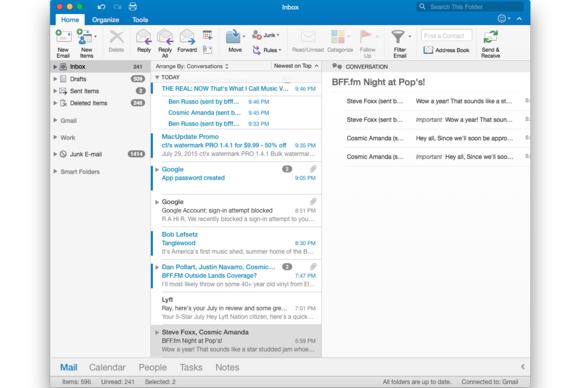Open Google sign-in attempt blocked email
Viewport: 580px width, 388px height.
click(x=236, y=210)
